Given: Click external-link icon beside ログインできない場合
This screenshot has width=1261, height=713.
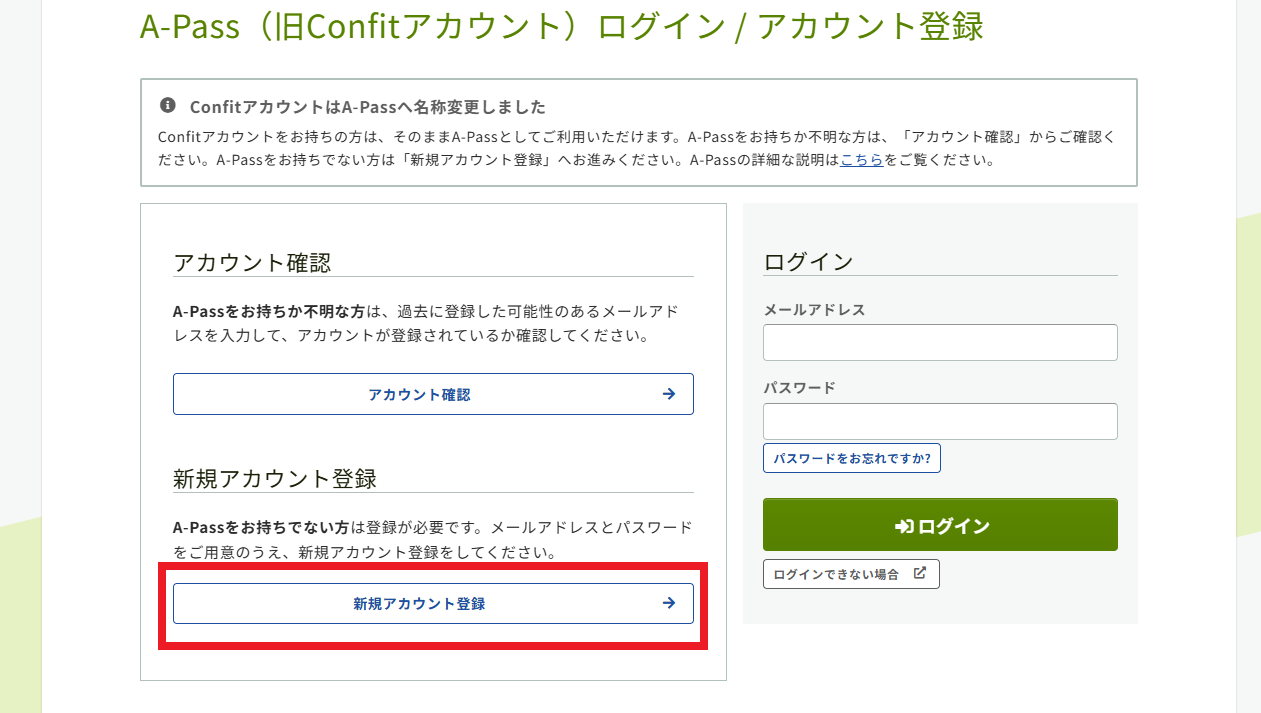Looking at the screenshot, I should click(x=920, y=574).
